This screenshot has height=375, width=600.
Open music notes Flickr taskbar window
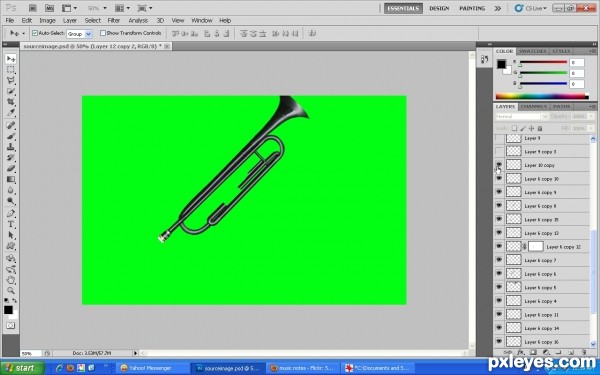(x=302, y=368)
